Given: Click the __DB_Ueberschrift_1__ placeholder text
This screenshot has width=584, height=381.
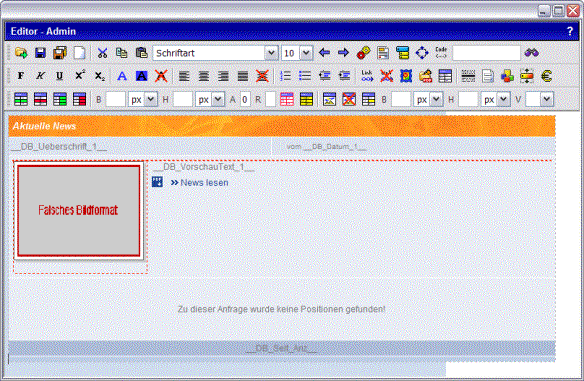Looking at the screenshot, I should click(59, 147).
